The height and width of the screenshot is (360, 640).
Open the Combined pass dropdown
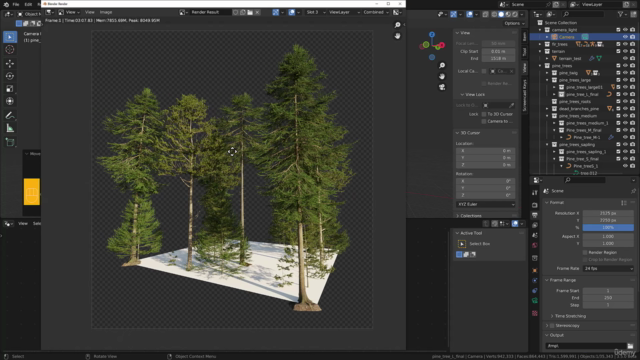(x=376, y=12)
